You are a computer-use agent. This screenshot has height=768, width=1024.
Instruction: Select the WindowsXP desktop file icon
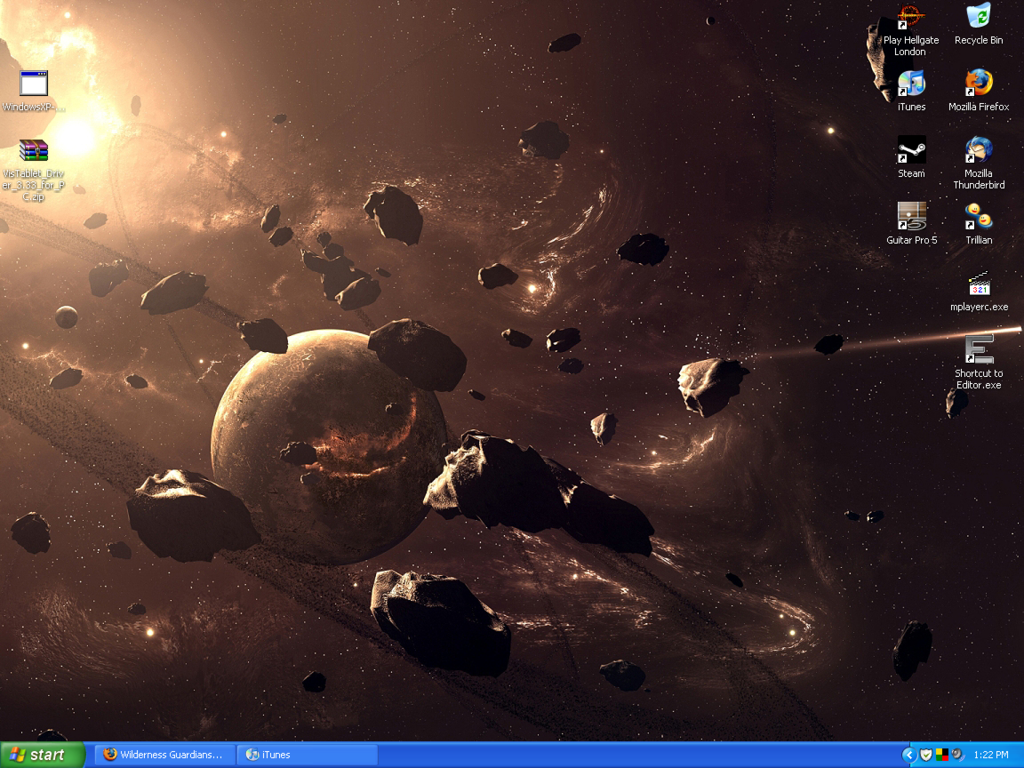tap(33, 91)
